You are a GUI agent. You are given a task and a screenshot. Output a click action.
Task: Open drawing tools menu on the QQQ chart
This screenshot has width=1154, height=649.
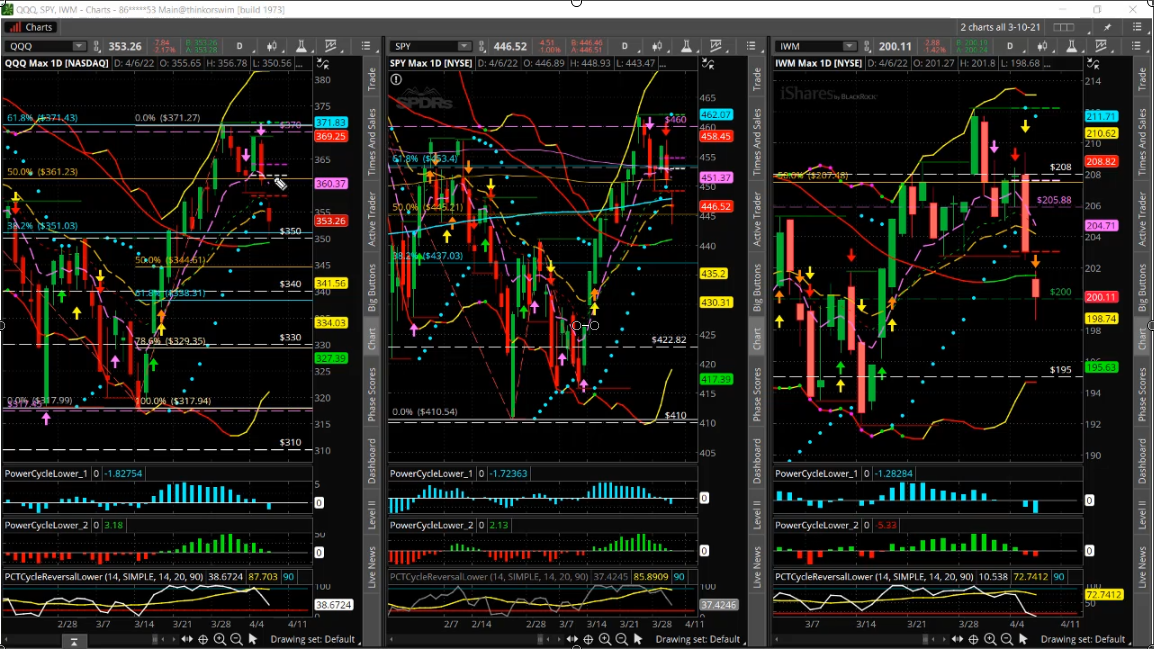click(x=330, y=46)
